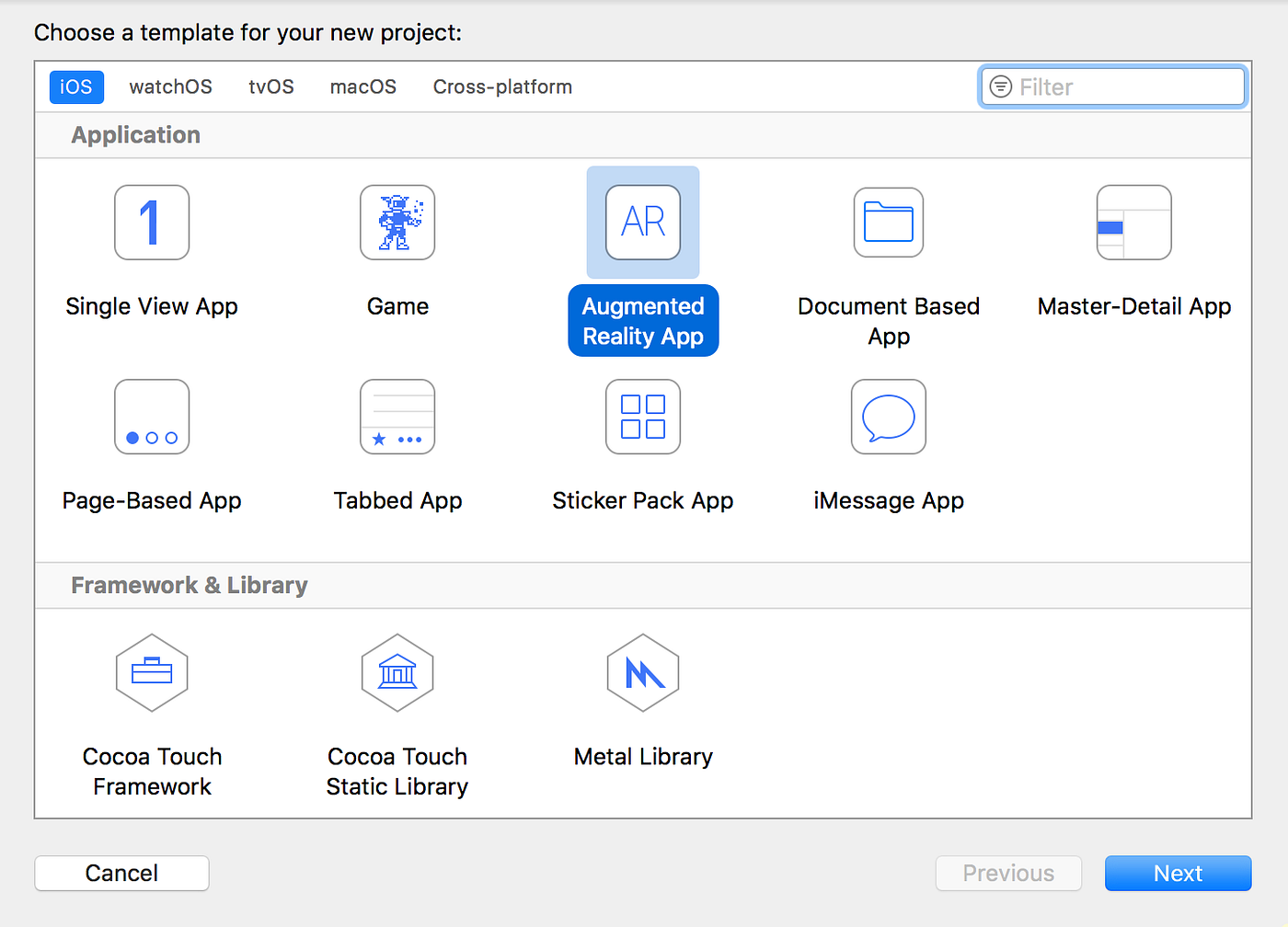
Task: Select the Augmented Reality App icon
Action: click(x=643, y=223)
